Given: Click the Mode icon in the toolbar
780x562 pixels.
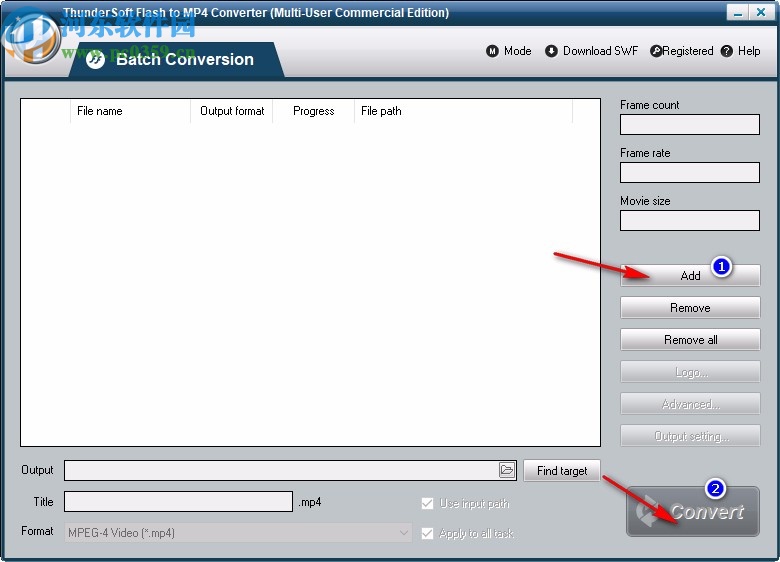Looking at the screenshot, I should [492, 51].
